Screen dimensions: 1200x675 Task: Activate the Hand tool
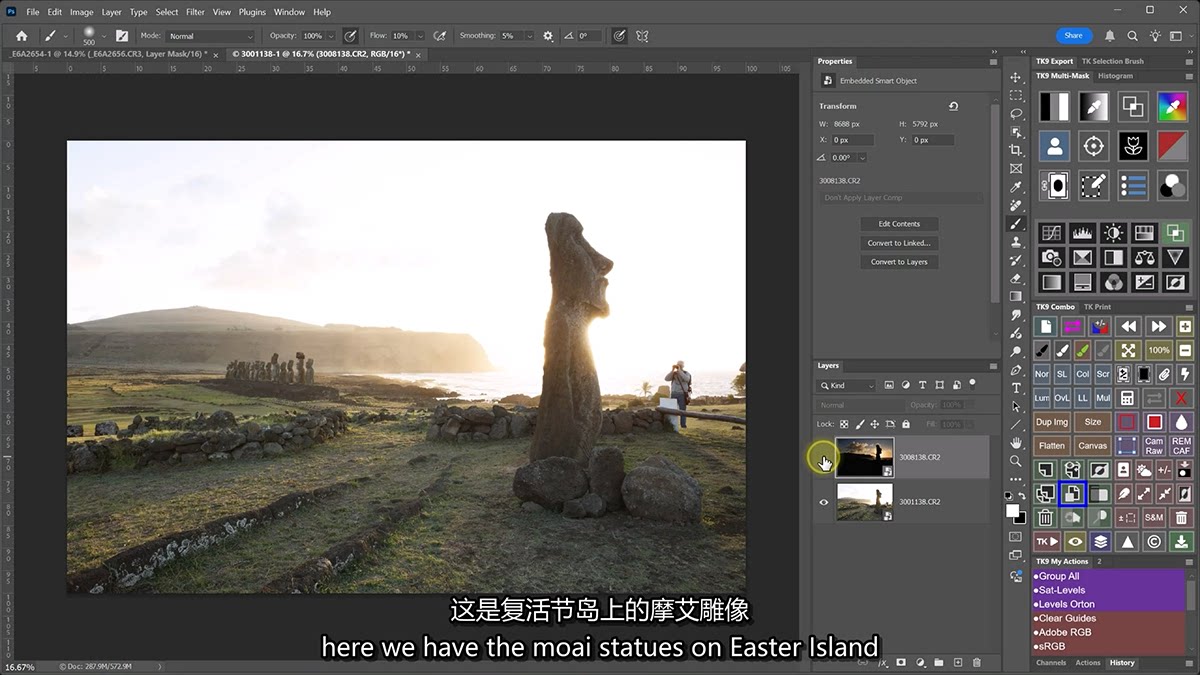[x=1016, y=442]
